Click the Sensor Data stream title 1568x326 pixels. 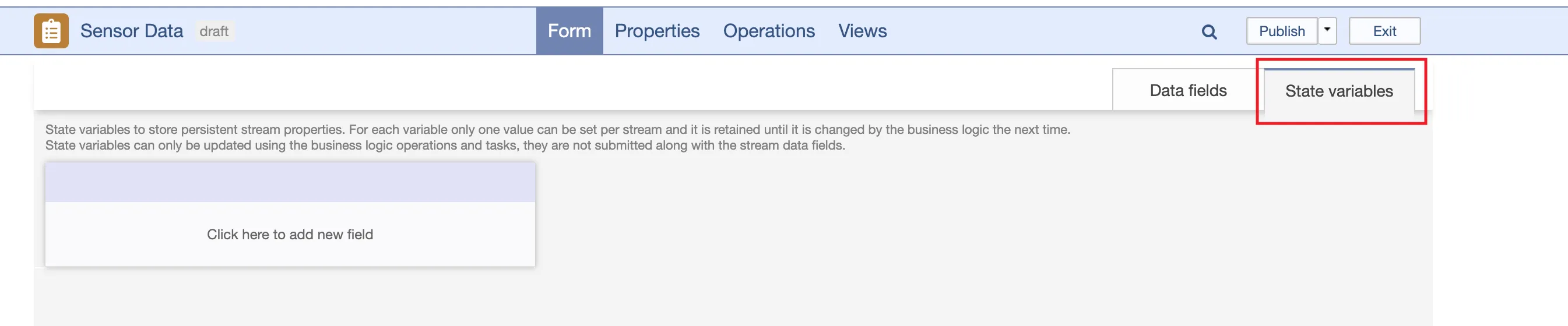pos(132,31)
